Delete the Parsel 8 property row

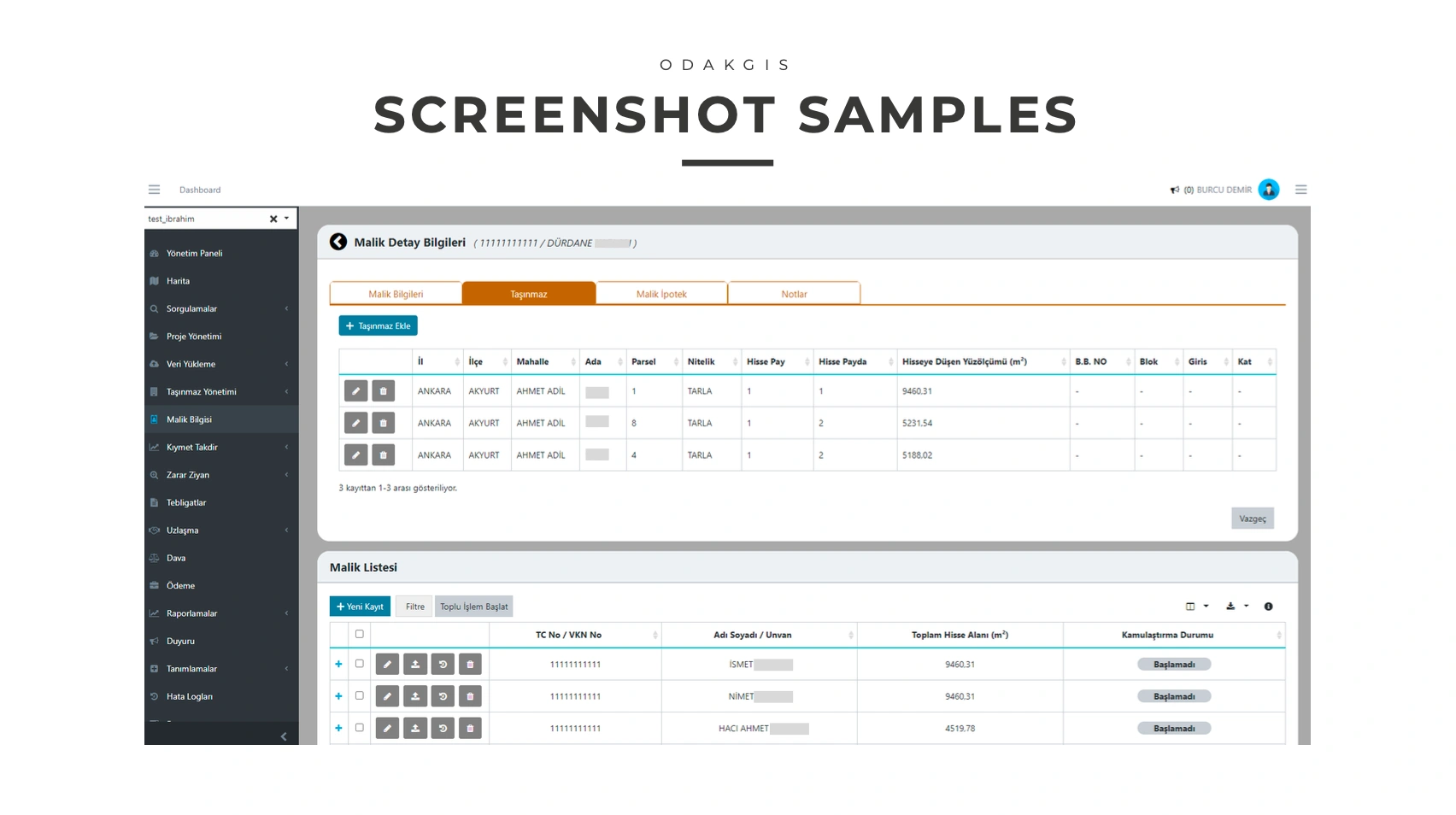click(x=383, y=423)
